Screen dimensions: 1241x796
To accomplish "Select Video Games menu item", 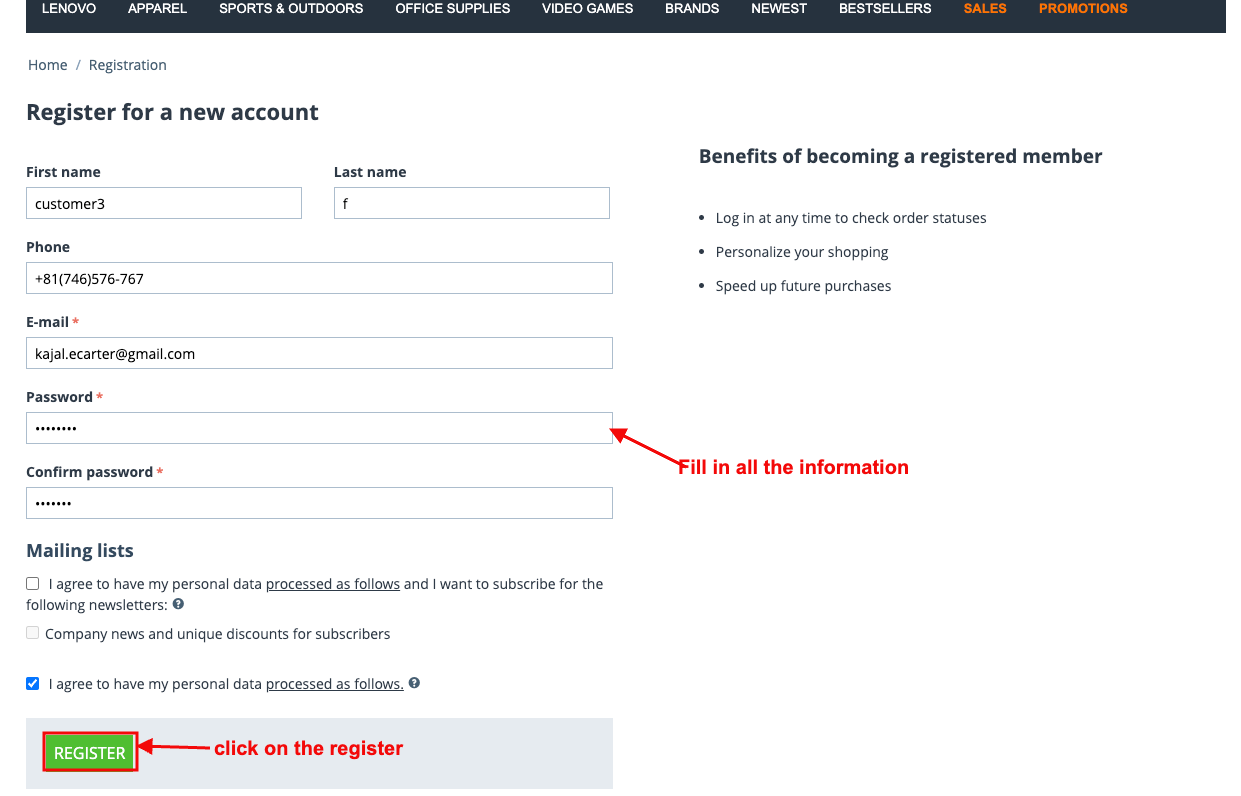I will point(588,8).
